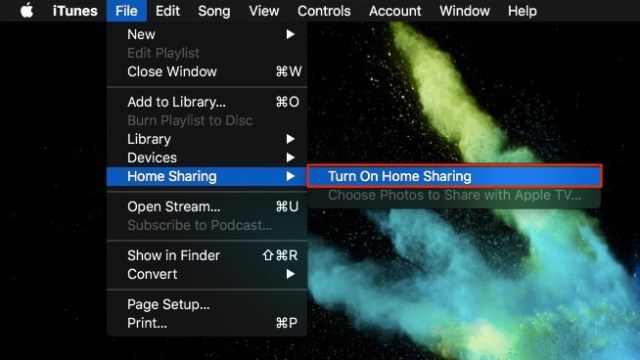The width and height of the screenshot is (640, 360).
Task: Expand the Library submenu
Action: [207, 139]
